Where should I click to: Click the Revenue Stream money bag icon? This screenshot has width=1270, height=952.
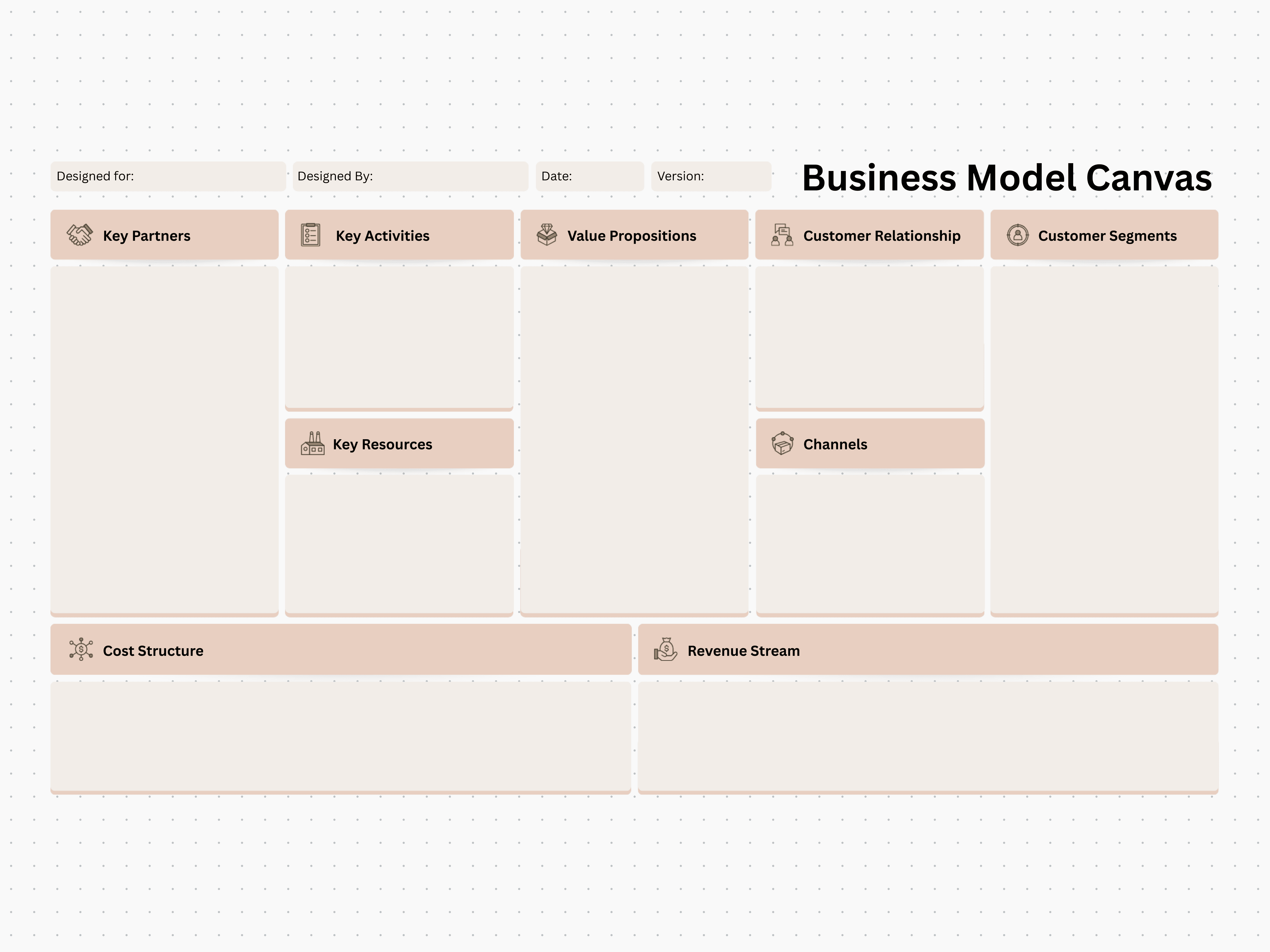tap(665, 650)
